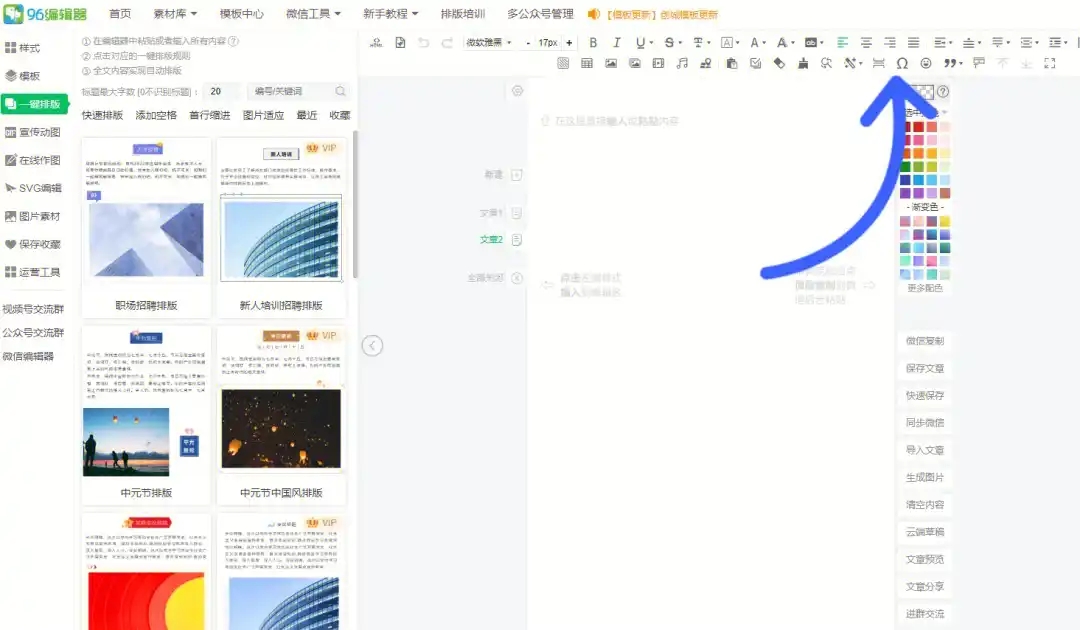Viewport: 1080px width, 630px height.
Task: Open the 宣传动图 sidebar section
Action: [x=33, y=132]
